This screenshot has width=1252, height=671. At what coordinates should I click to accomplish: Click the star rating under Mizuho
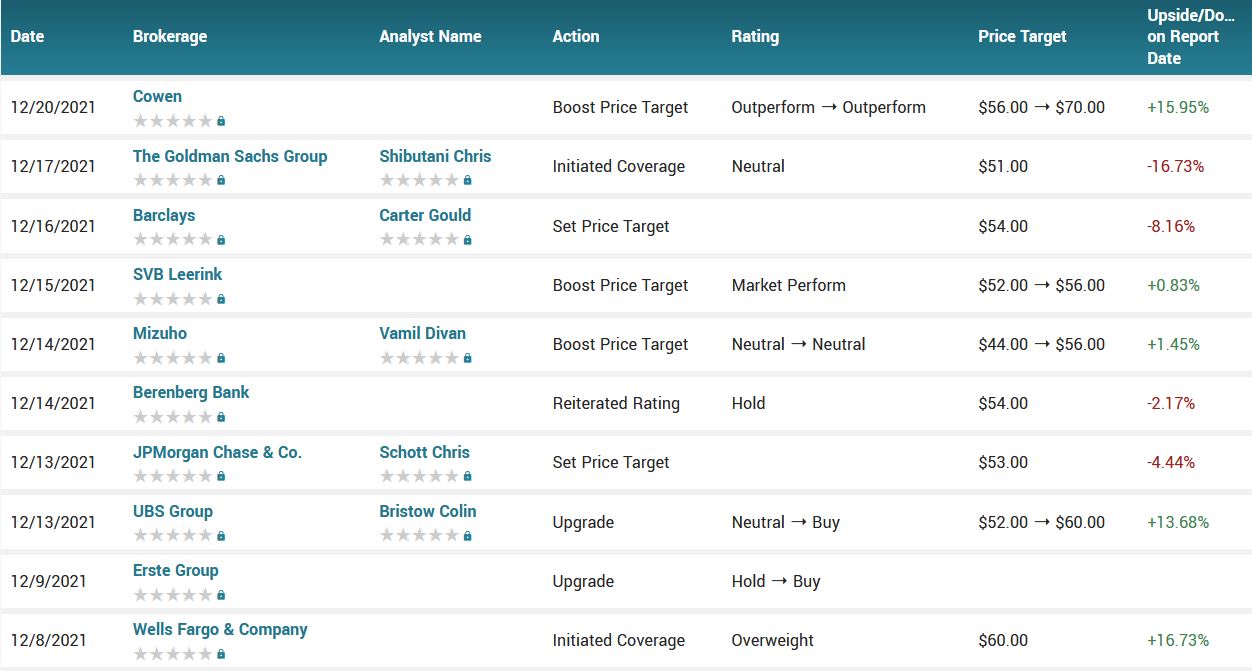173,358
